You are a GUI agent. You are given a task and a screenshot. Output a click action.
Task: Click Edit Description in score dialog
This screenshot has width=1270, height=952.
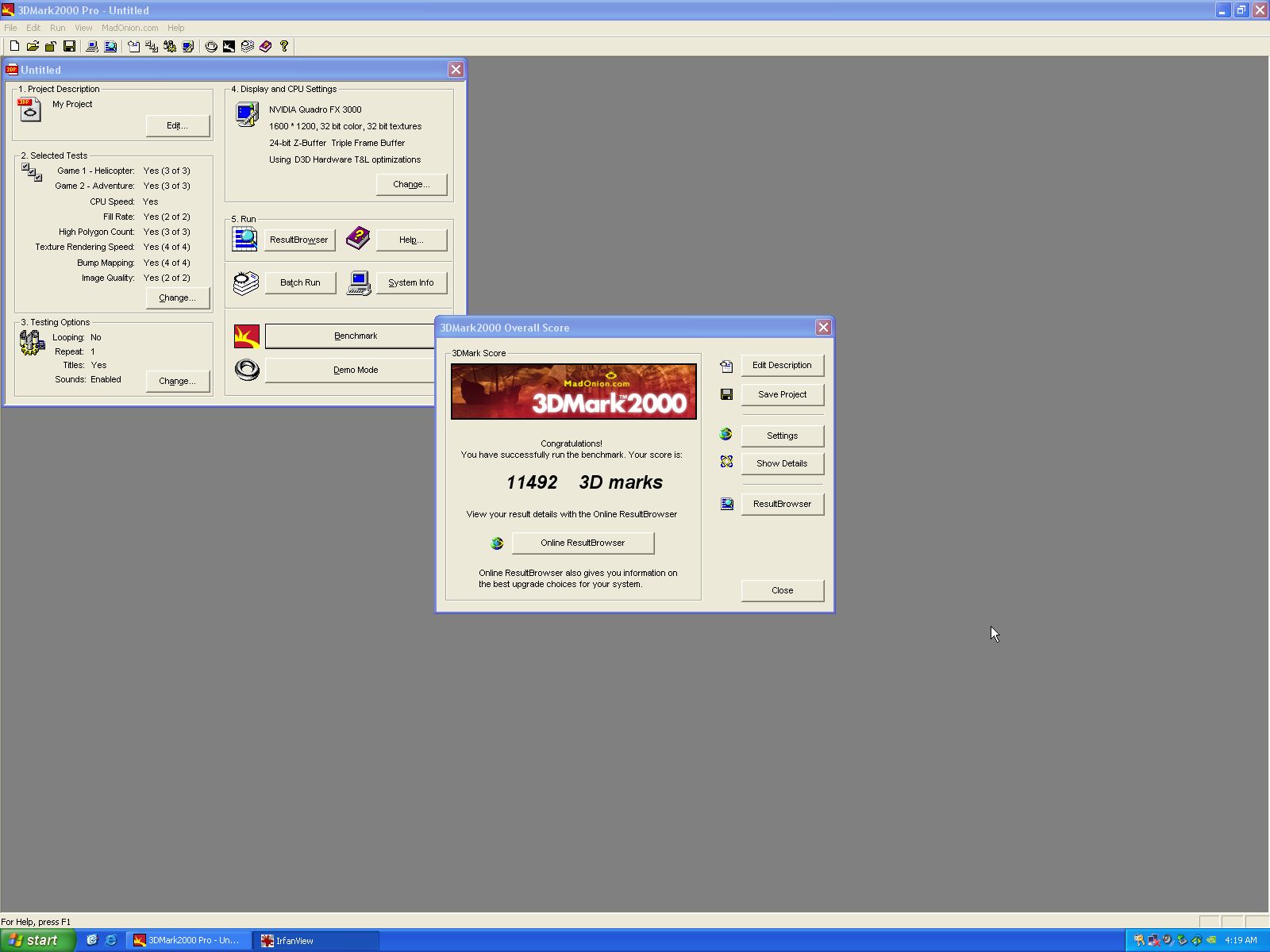pos(783,365)
